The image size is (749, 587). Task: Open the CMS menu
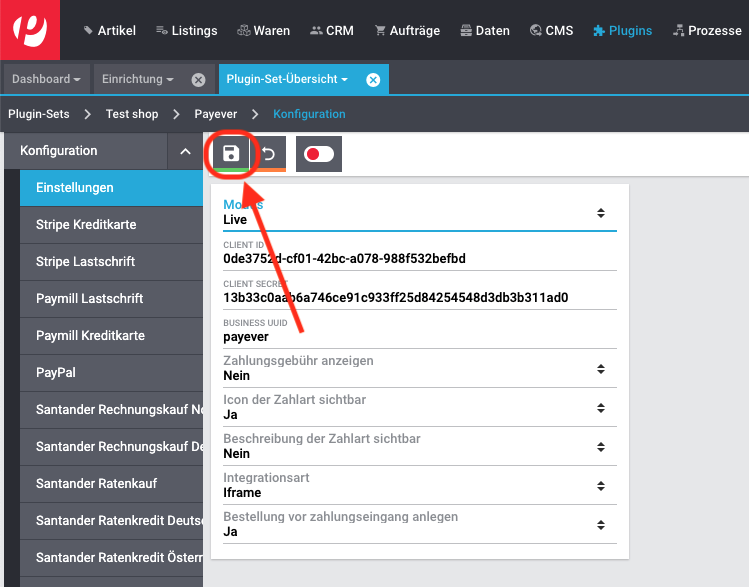coord(551,31)
